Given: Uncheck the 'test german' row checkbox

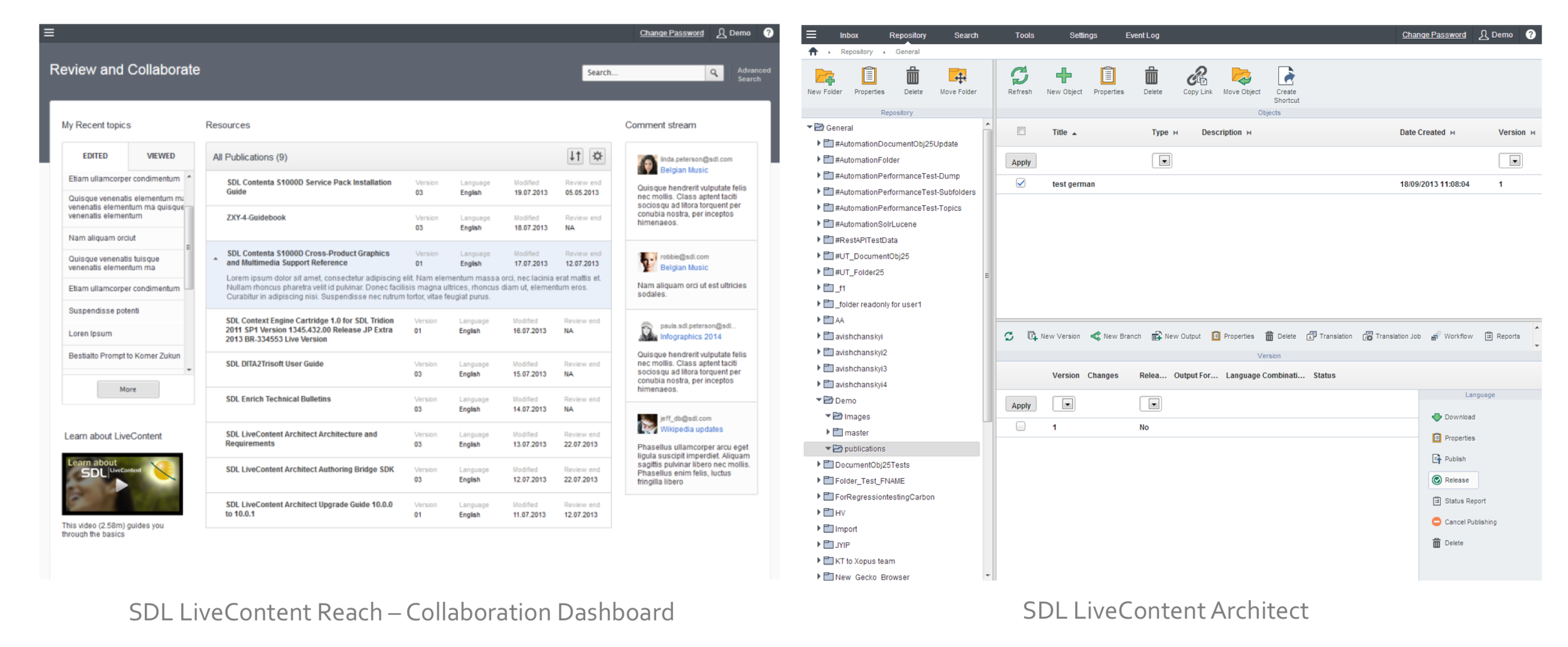Looking at the screenshot, I should point(1020,183).
